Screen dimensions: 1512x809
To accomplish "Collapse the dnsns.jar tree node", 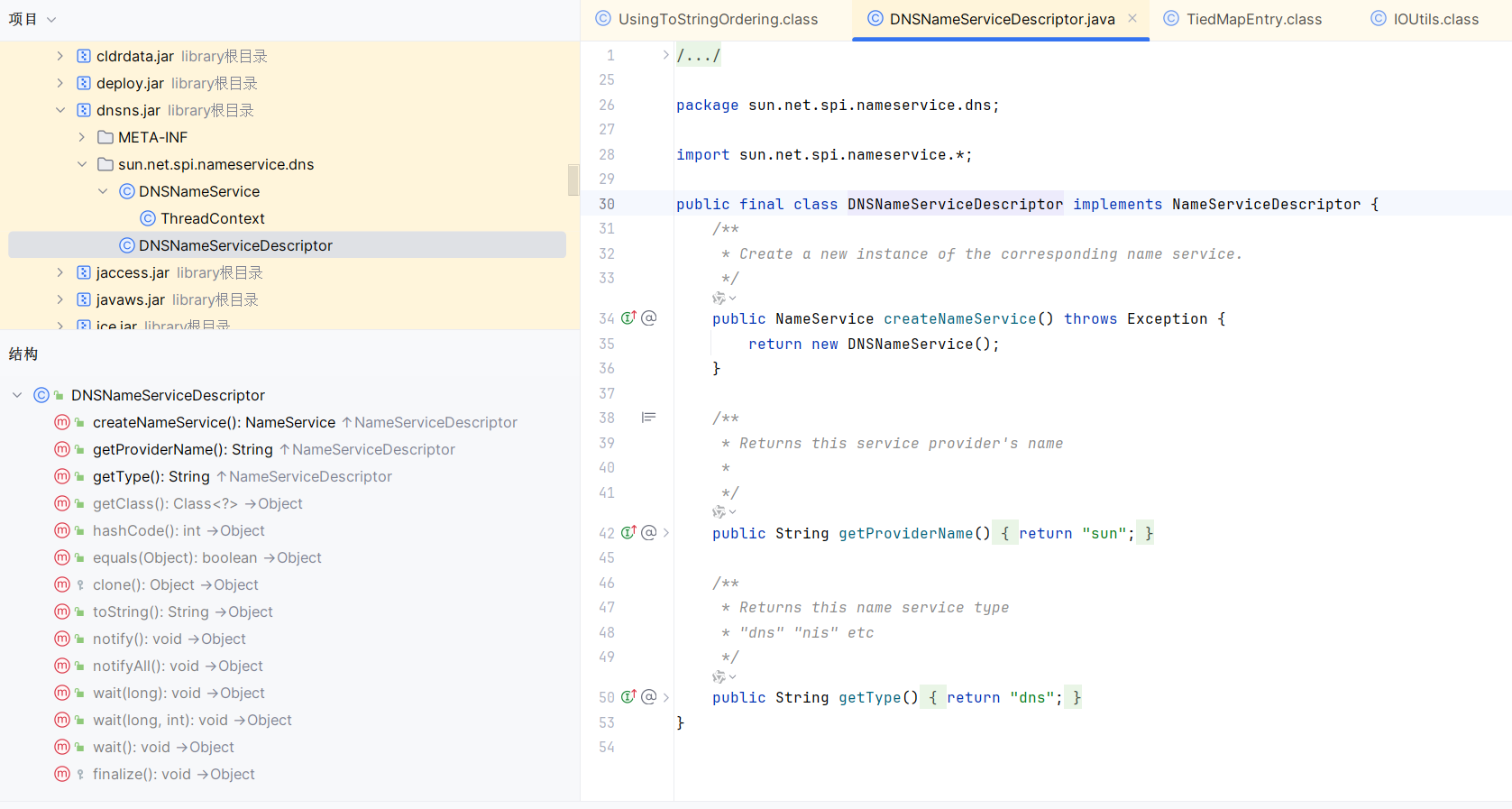I will (60, 110).
